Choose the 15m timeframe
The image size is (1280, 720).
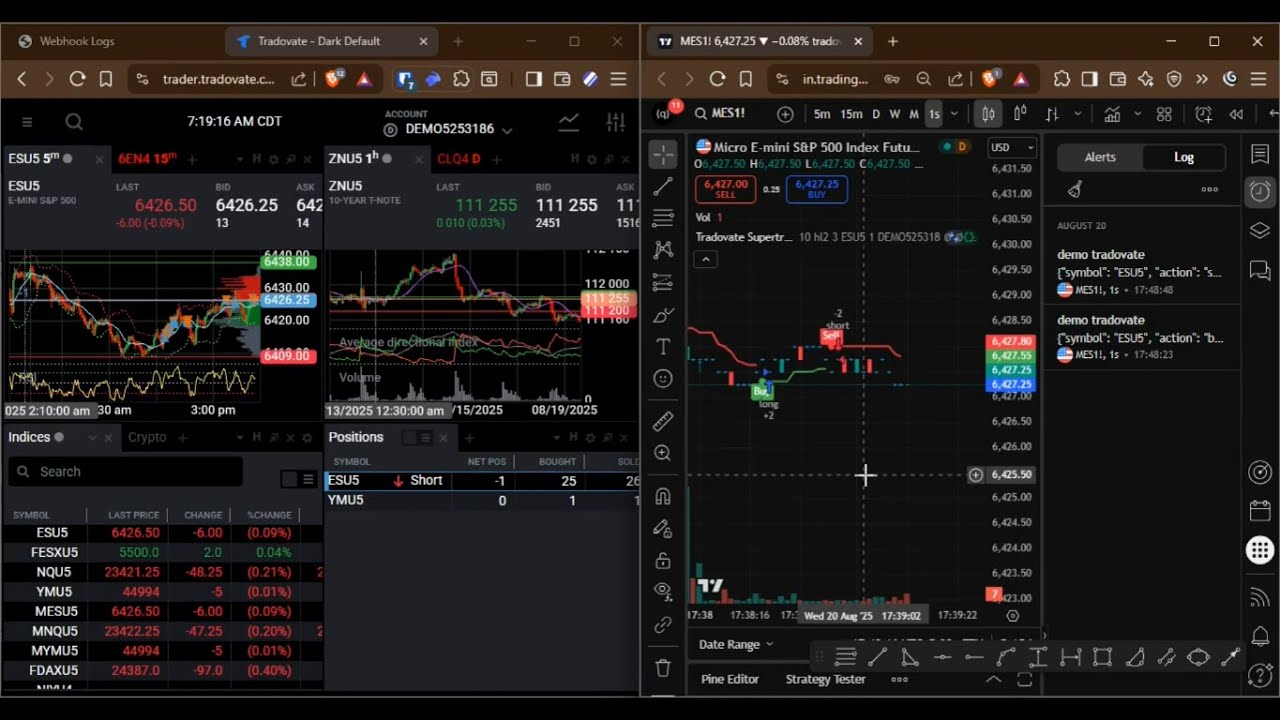(851, 114)
